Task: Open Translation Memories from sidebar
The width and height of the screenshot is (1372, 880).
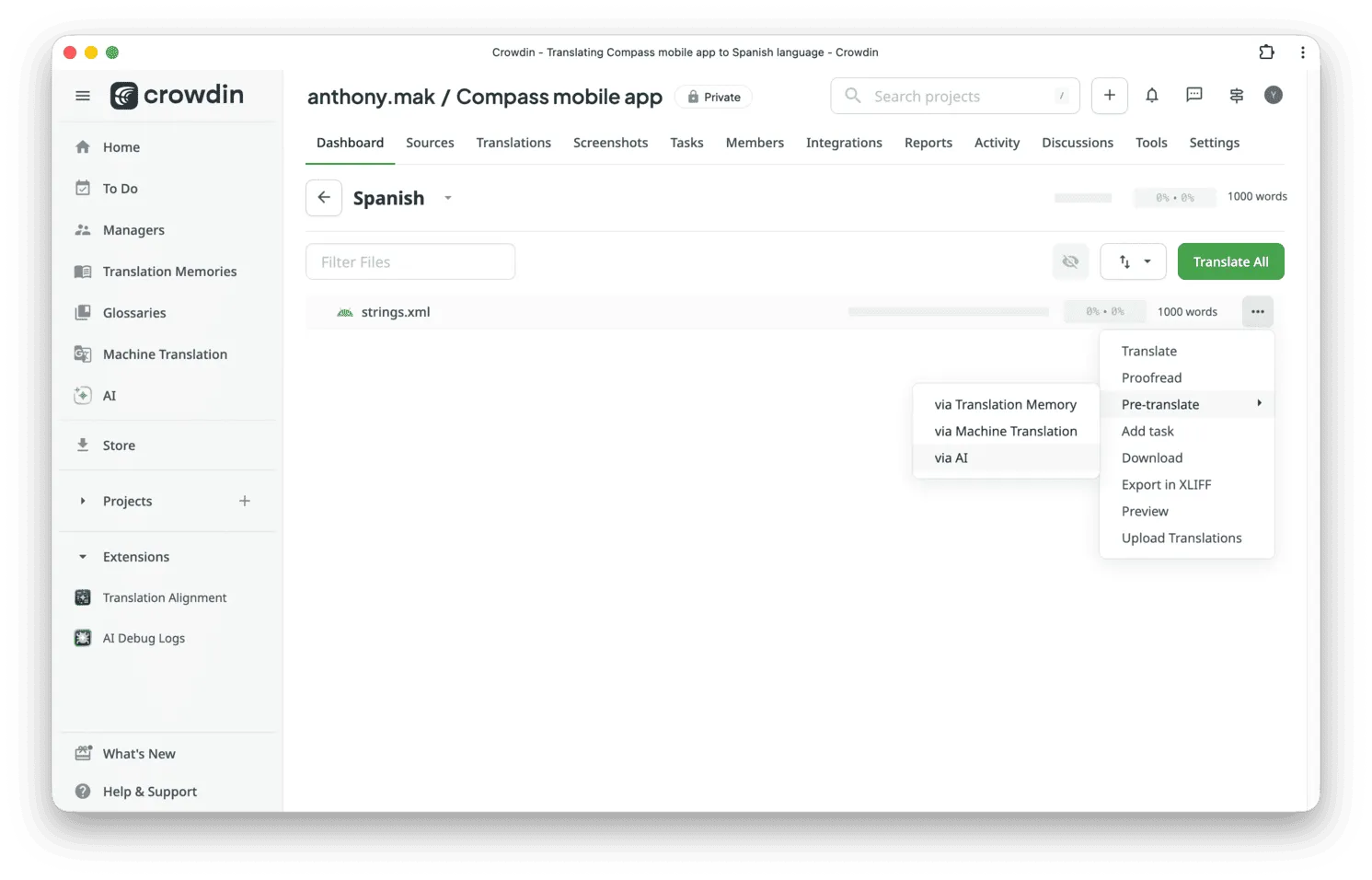Action: point(169,271)
